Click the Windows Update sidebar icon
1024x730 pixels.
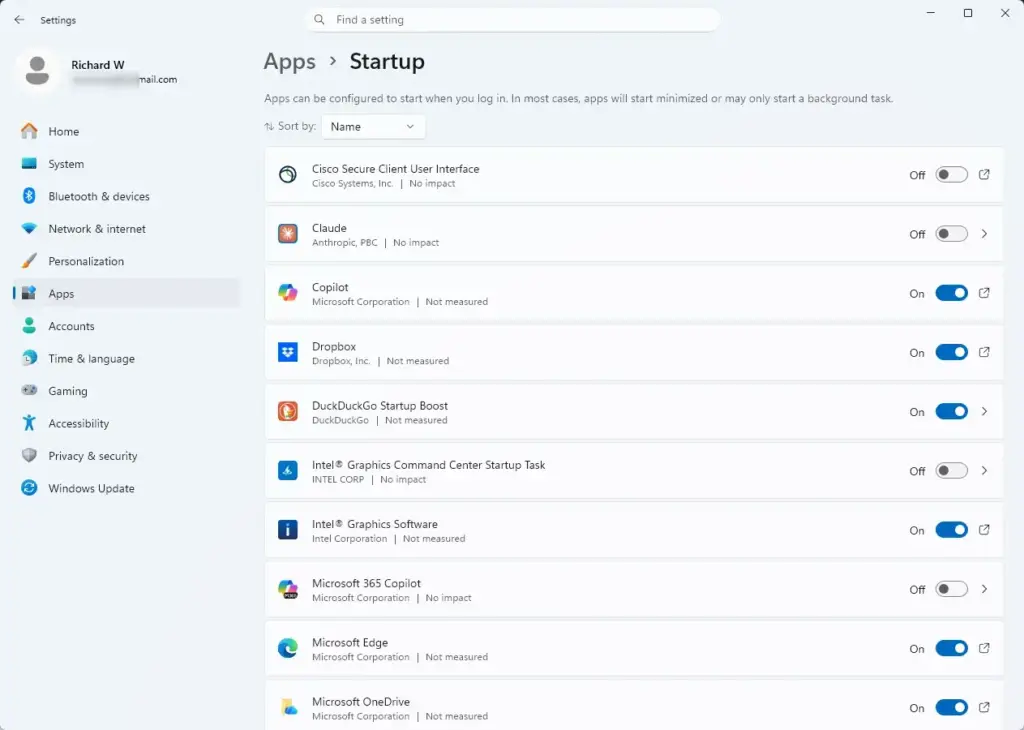[29, 488]
